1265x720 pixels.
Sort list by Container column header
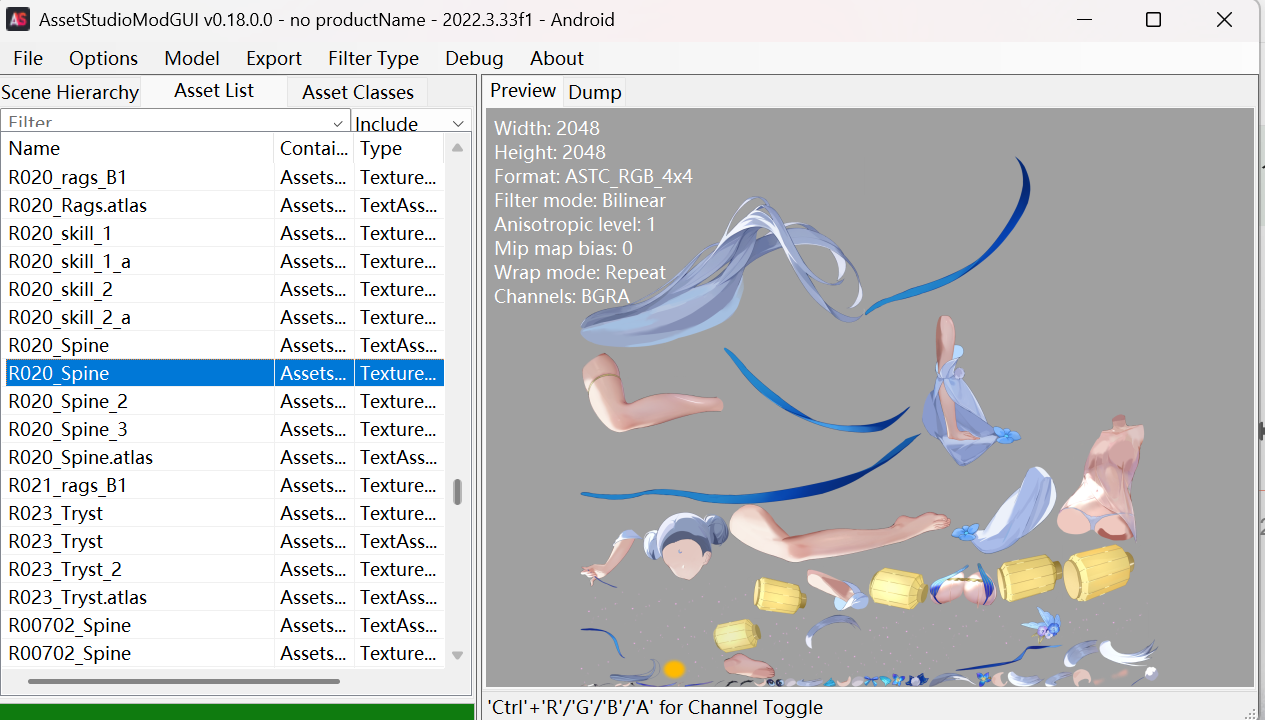pyautogui.click(x=314, y=148)
